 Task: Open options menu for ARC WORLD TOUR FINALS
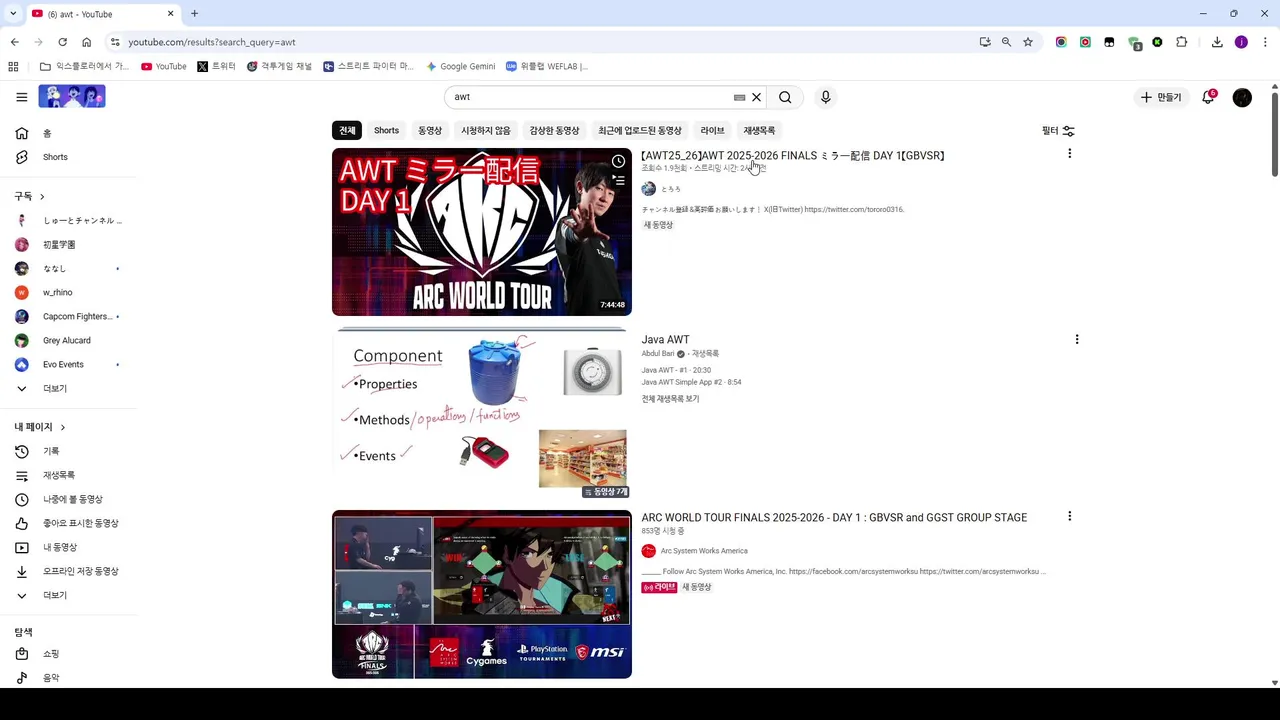[1069, 517]
